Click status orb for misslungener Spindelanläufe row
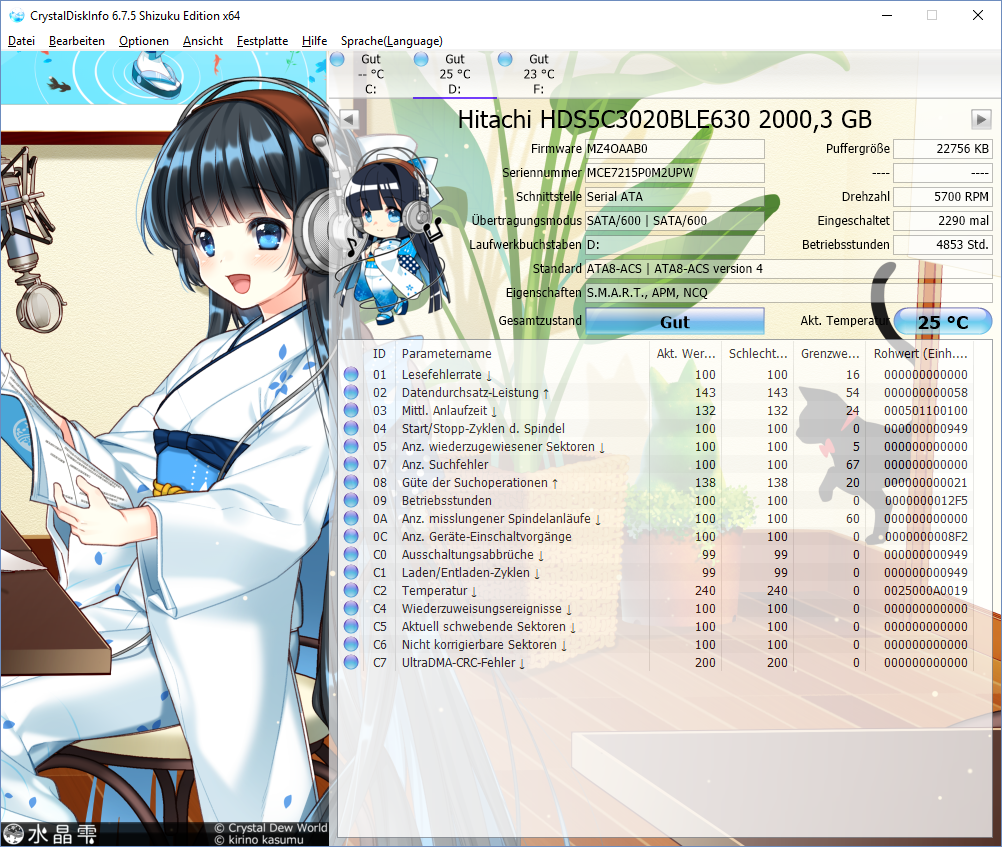The height and width of the screenshot is (847, 1002). pyautogui.click(x=351, y=518)
